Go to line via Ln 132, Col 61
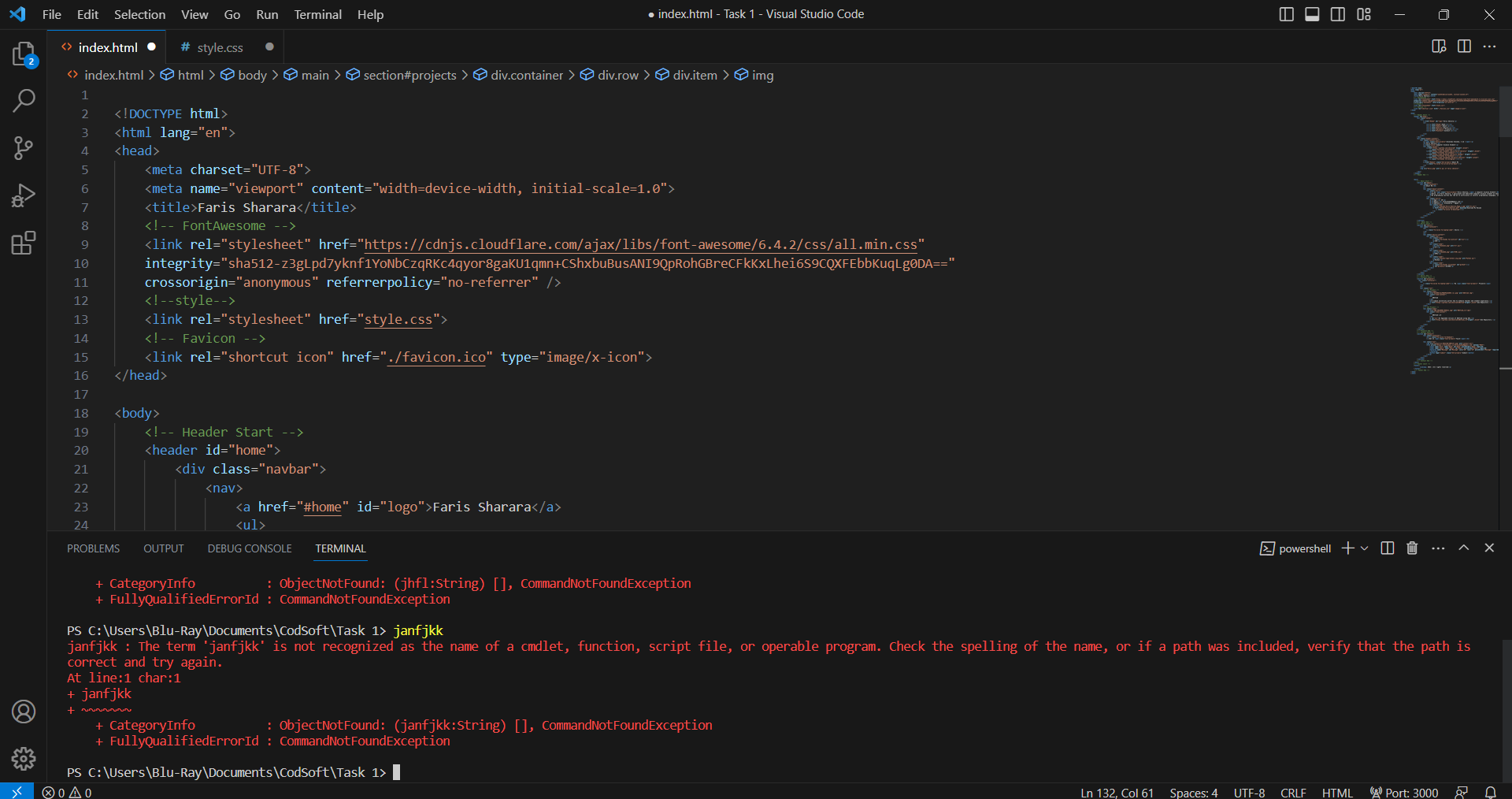Screen dimensions: 1512x799 (1117, 792)
